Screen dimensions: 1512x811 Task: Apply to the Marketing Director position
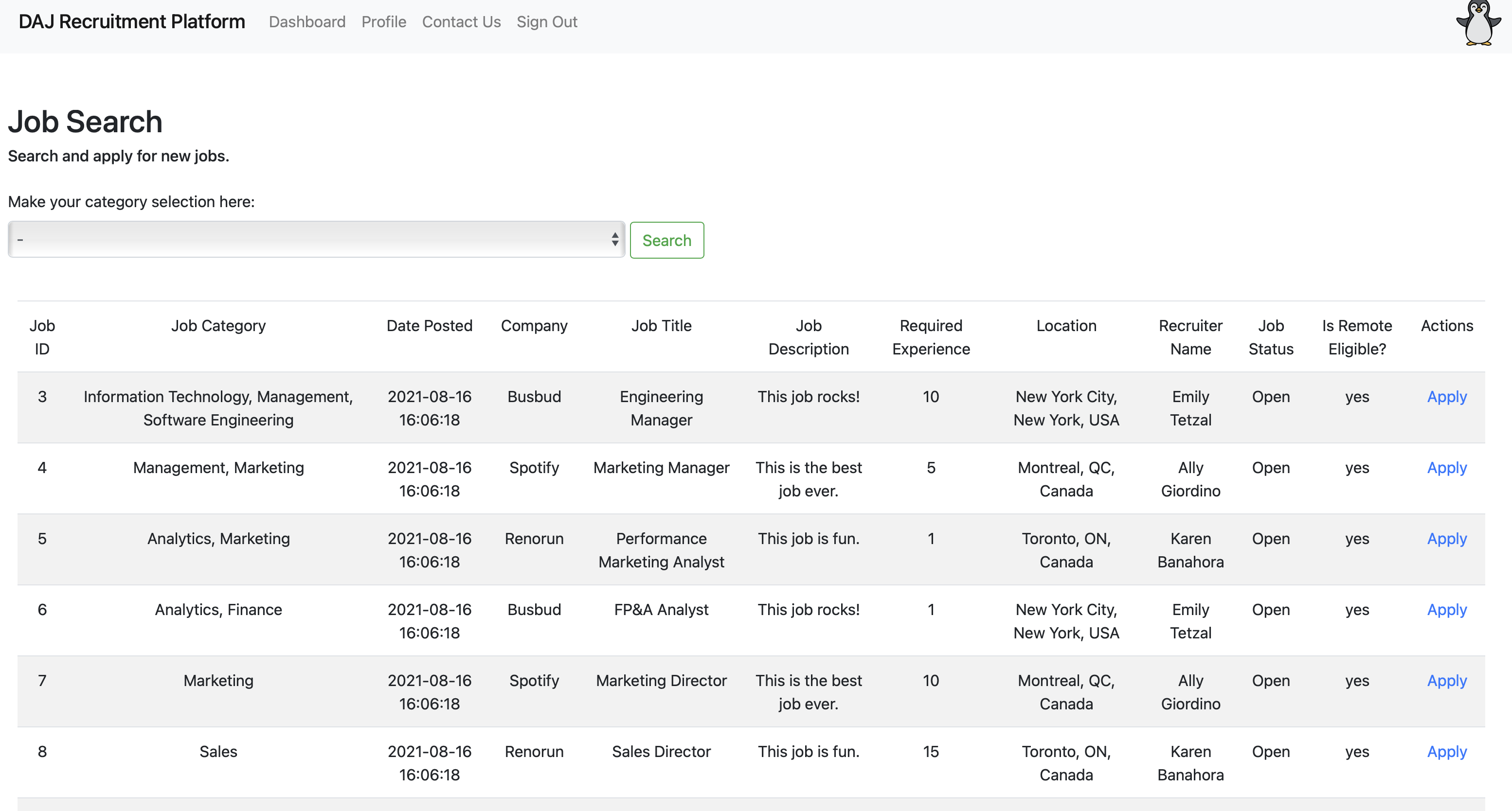[x=1446, y=681]
